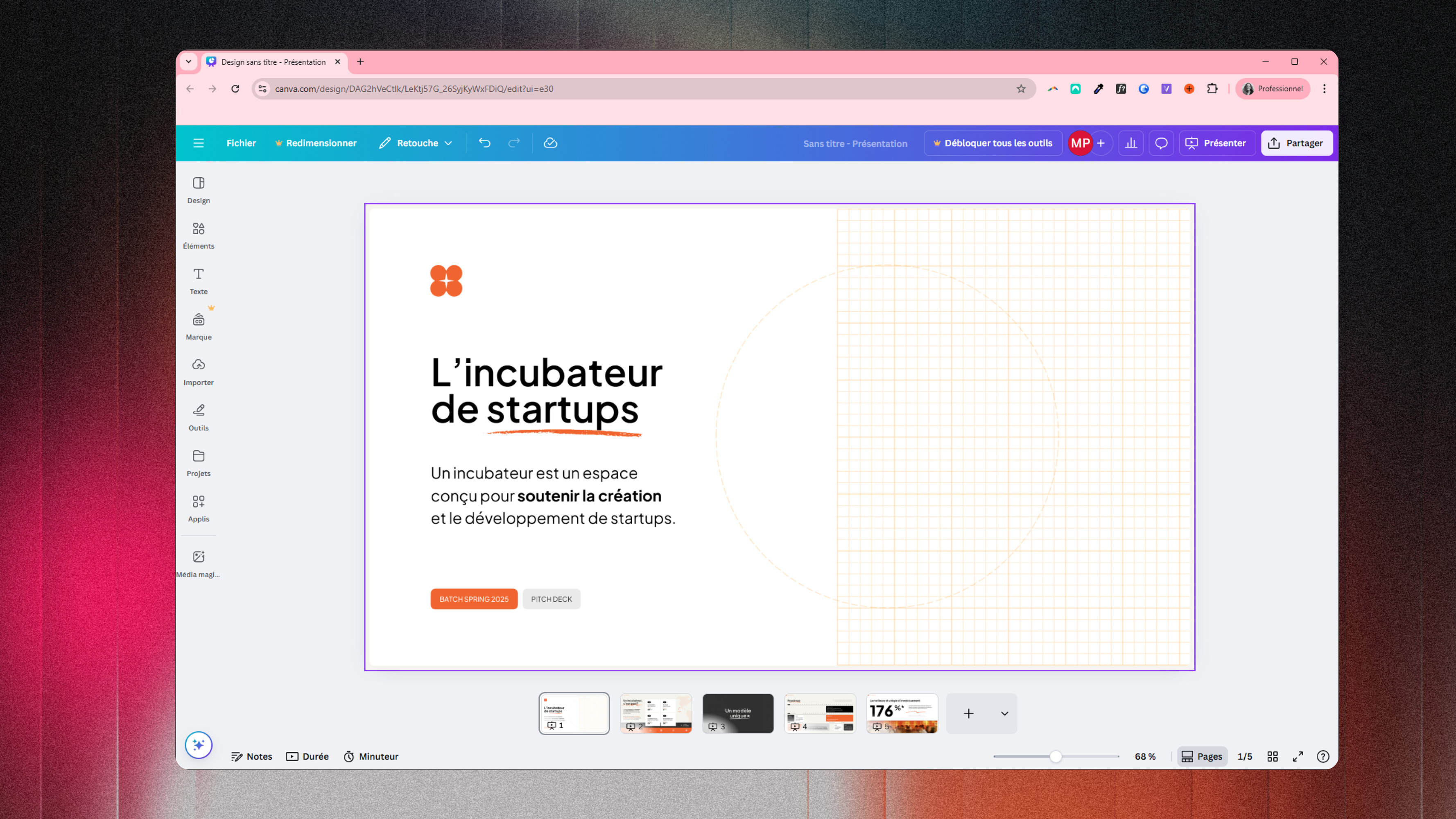This screenshot has height=819, width=1456.
Task: Open a new browser tab
Action: click(x=360, y=61)
